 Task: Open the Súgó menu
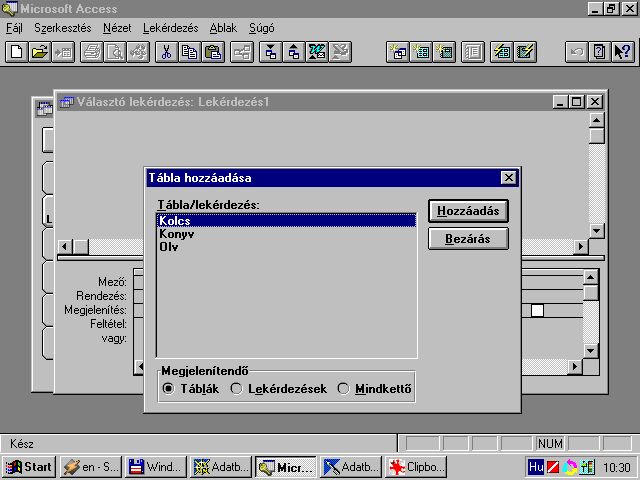pos(262,28)
